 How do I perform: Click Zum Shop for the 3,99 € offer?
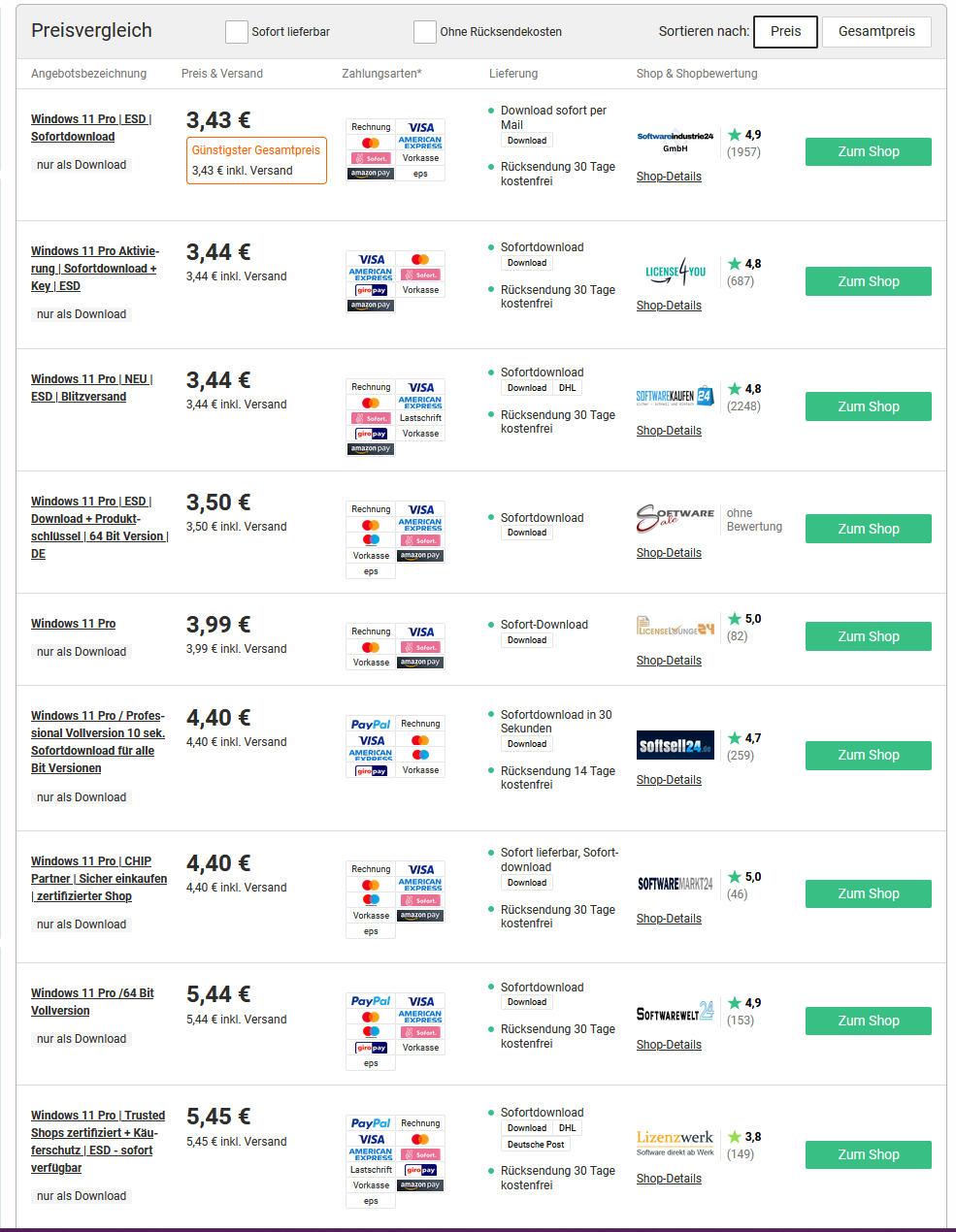[x=869, y=636]
